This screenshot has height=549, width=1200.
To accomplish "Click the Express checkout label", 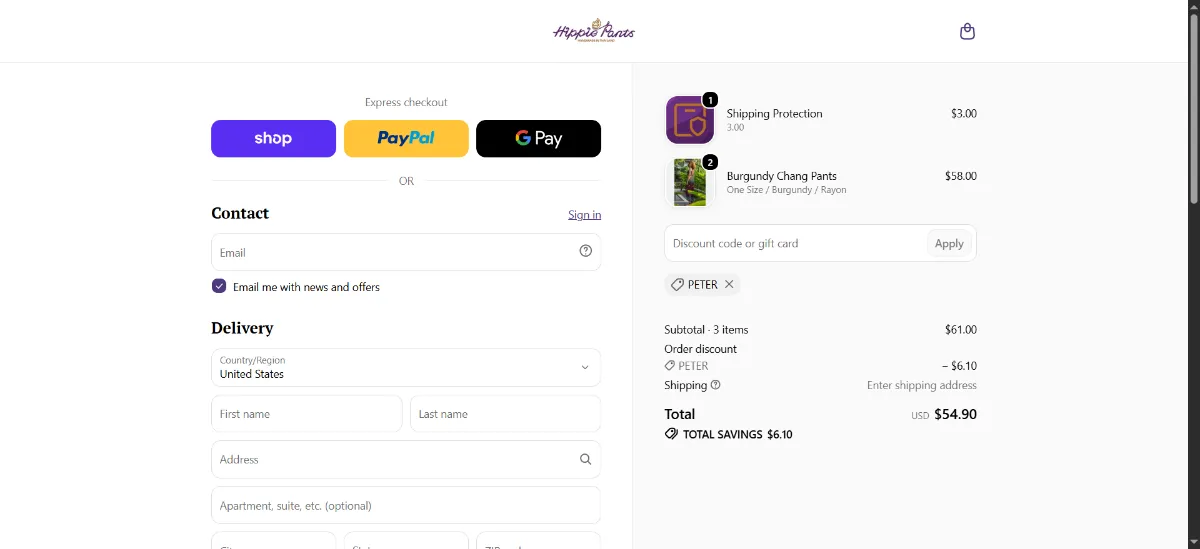I will point(406,102).
